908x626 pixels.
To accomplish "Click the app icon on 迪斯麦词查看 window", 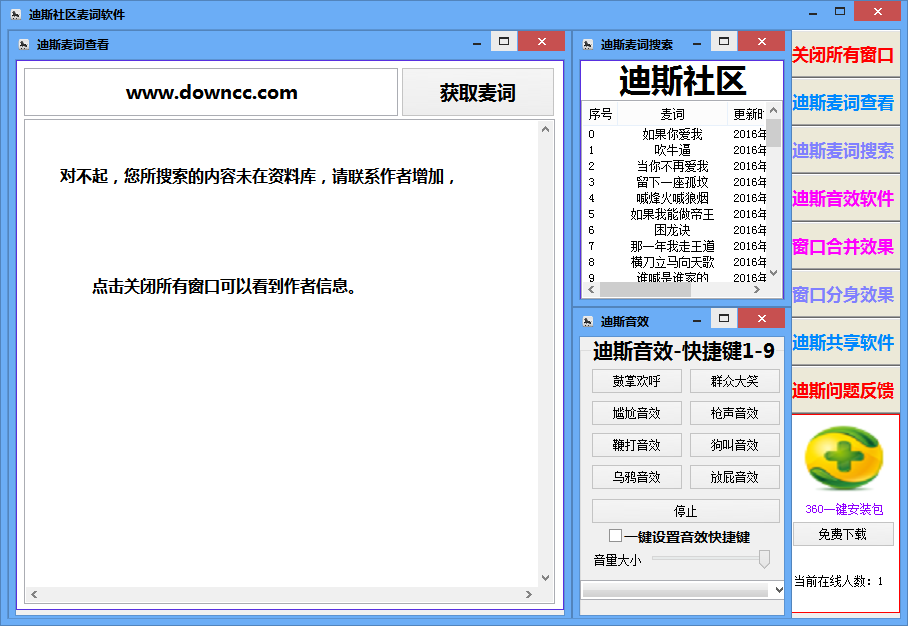I will click(24, 42).
